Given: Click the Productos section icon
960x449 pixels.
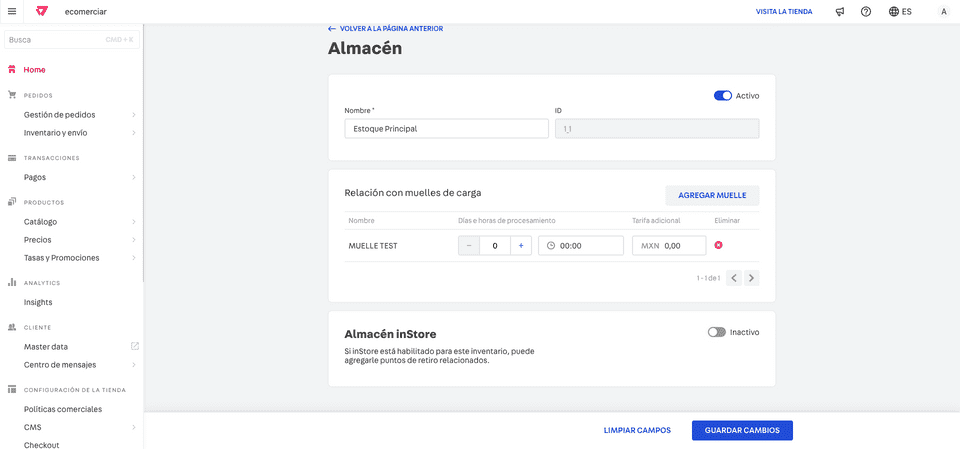Looking at the screenshot, I should [12, 202].
